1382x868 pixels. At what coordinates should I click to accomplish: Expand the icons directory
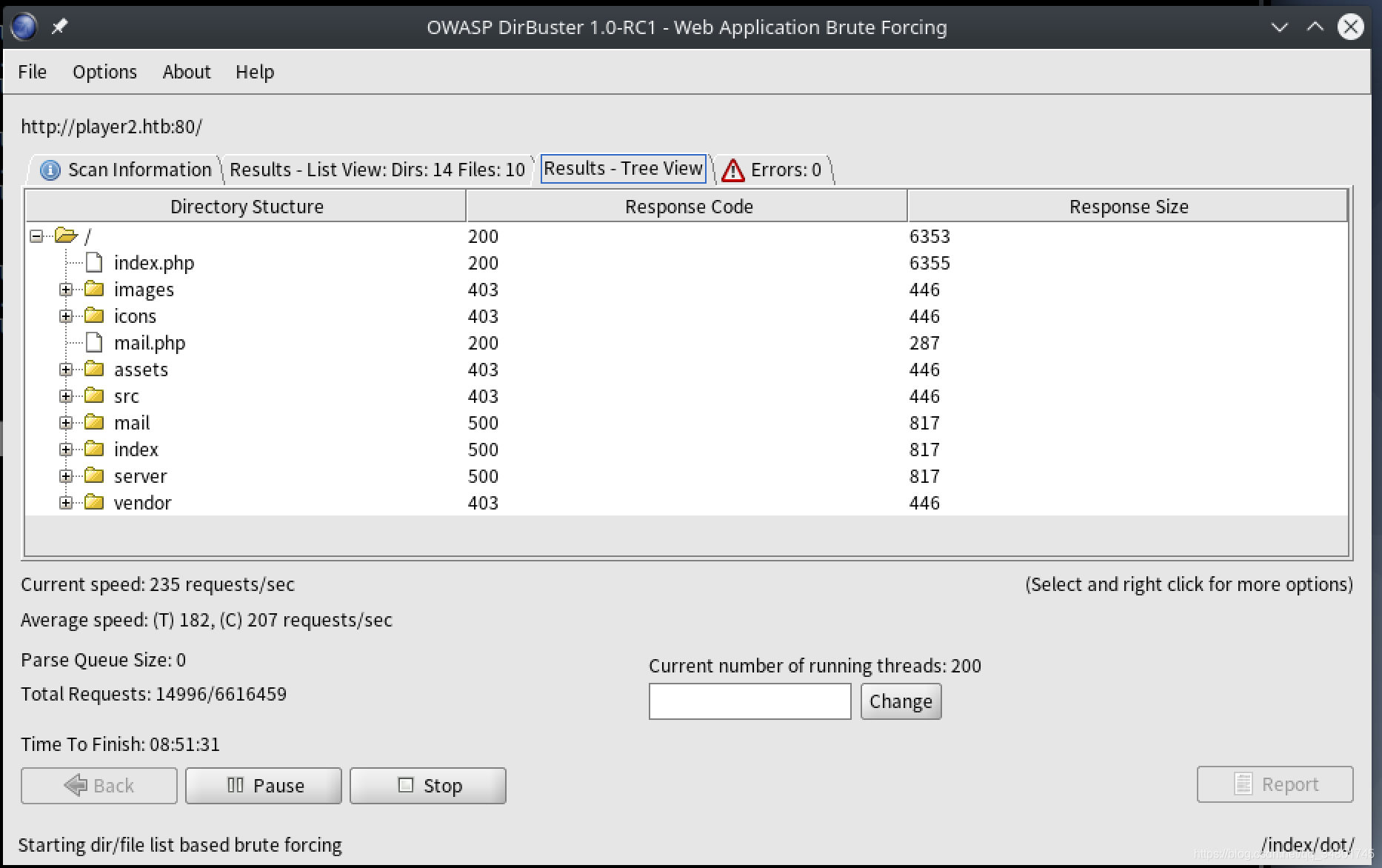(66, 316)
